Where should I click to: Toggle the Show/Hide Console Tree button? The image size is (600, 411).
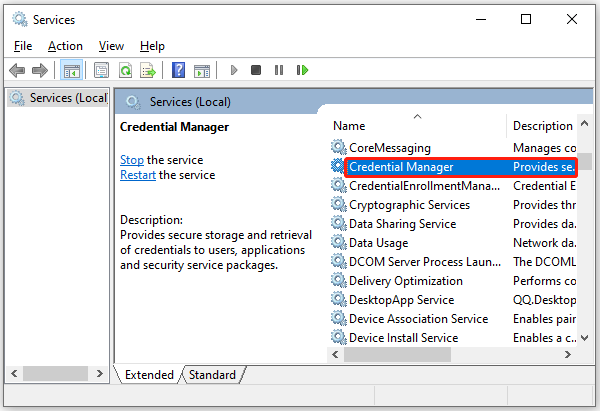pos(71,70)
